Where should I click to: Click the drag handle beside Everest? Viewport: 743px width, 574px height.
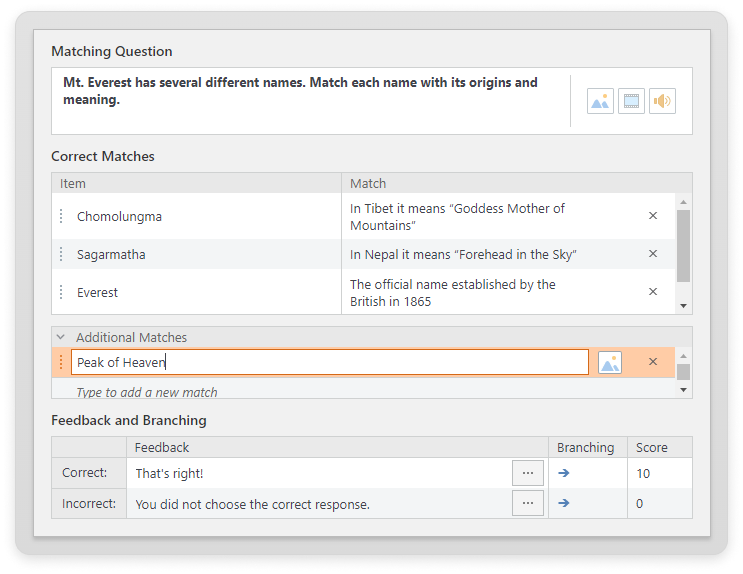point(61,292)
